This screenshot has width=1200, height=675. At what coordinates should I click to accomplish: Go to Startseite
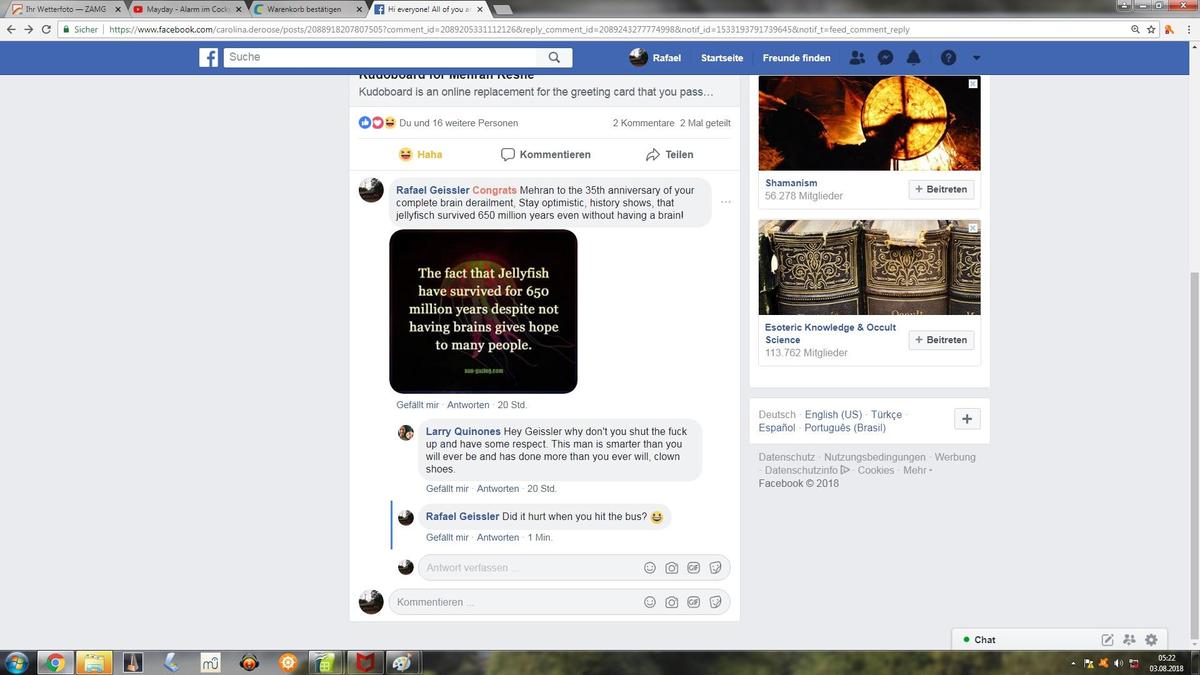coord(722,58)
